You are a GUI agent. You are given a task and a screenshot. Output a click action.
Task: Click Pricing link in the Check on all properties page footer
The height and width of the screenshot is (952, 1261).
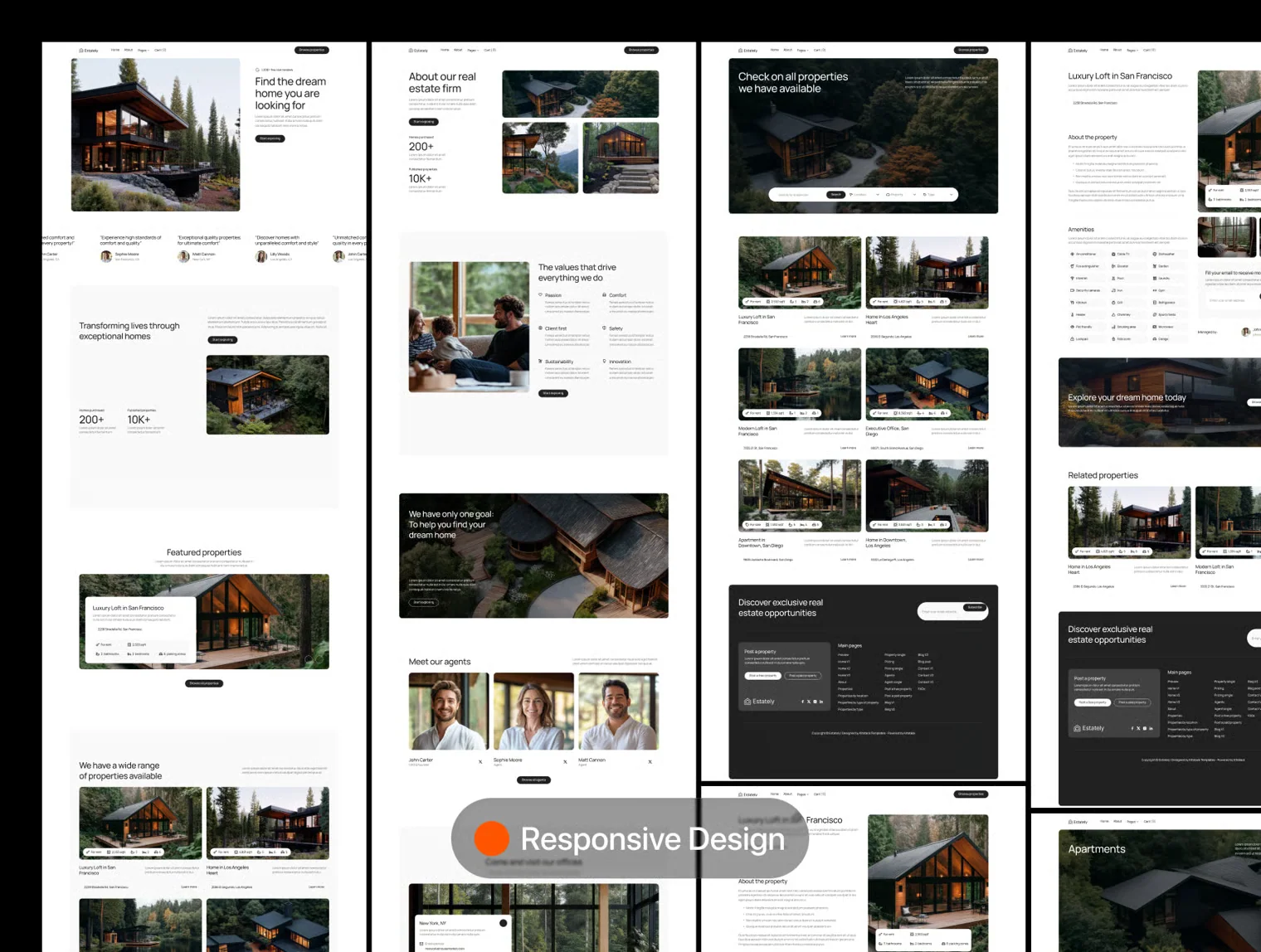[x=889, y=662]
